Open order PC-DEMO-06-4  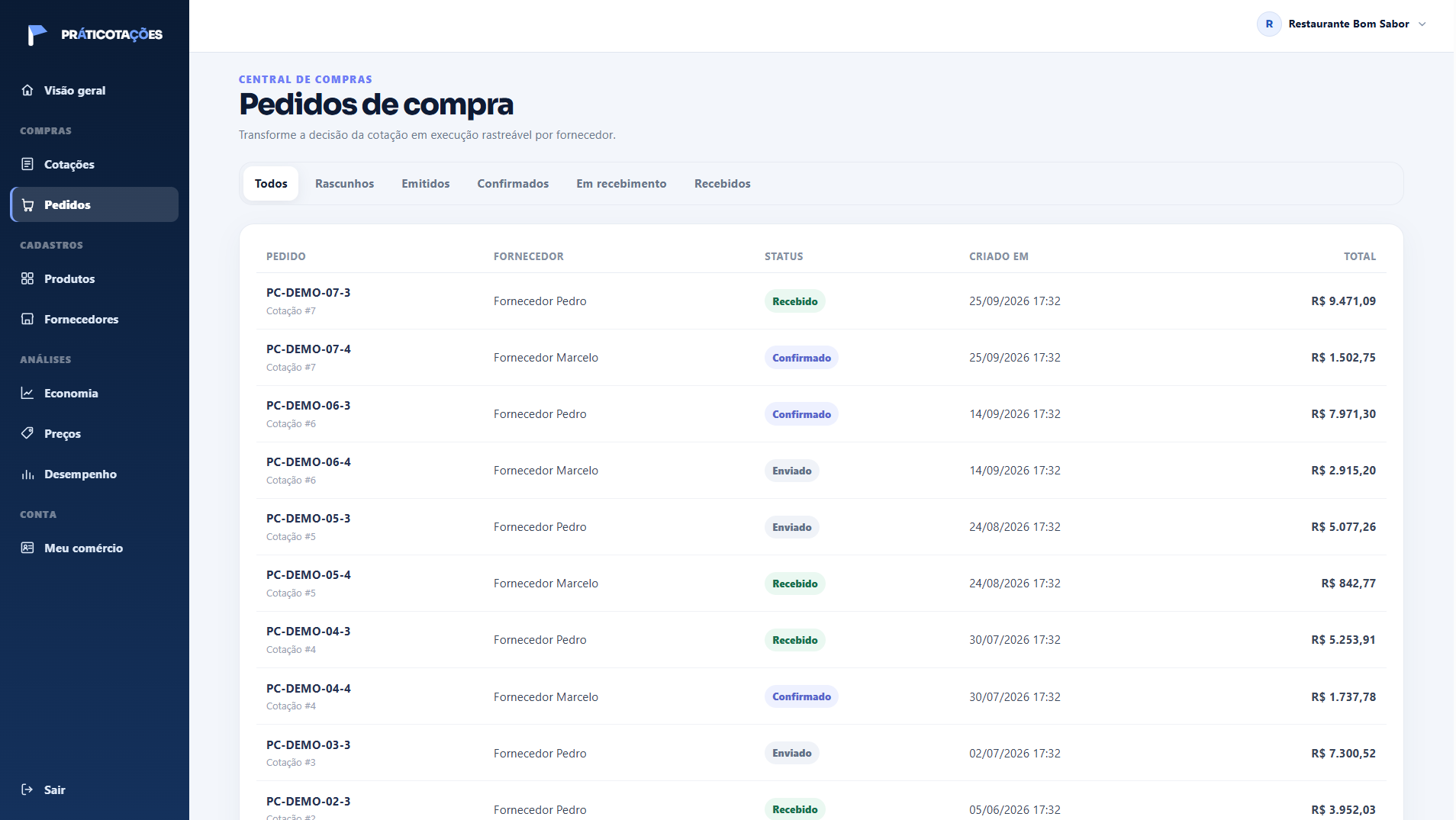point(308,462)
